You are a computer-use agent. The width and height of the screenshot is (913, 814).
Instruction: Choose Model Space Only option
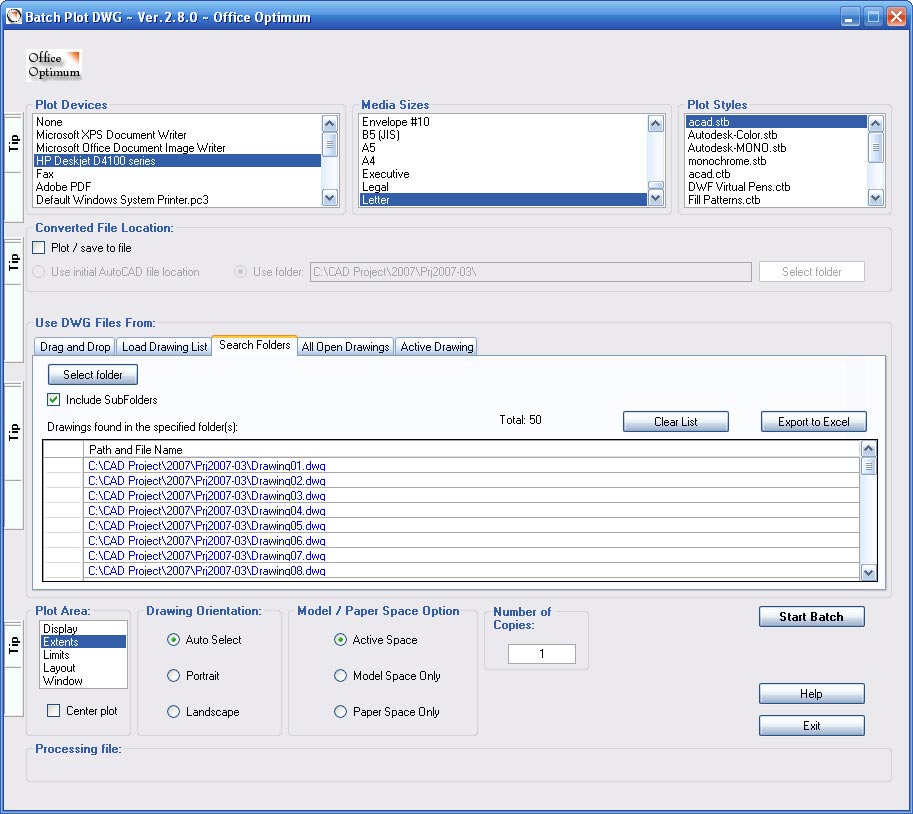click(x=340, y=675)
